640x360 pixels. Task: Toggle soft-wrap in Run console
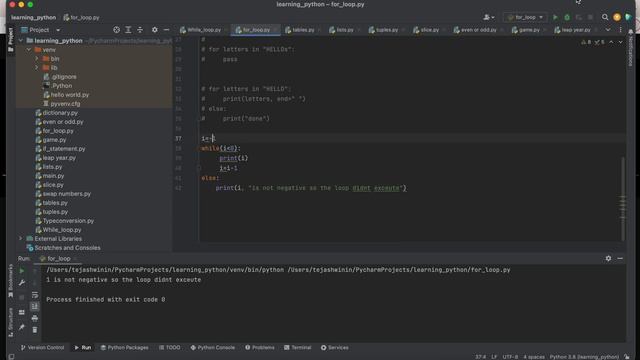(x=35, y=295)
